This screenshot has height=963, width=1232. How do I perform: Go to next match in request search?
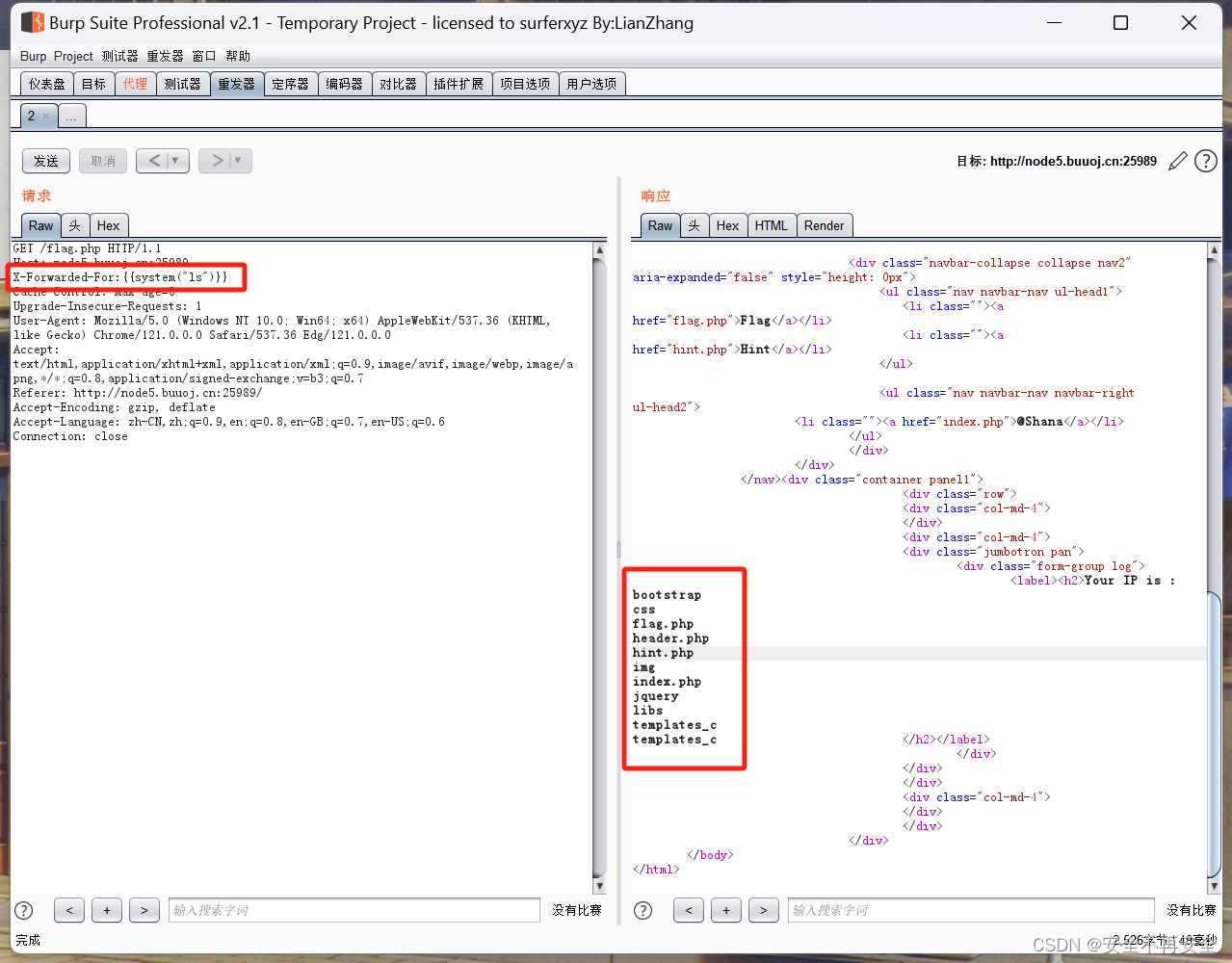[x=144, y=910]
